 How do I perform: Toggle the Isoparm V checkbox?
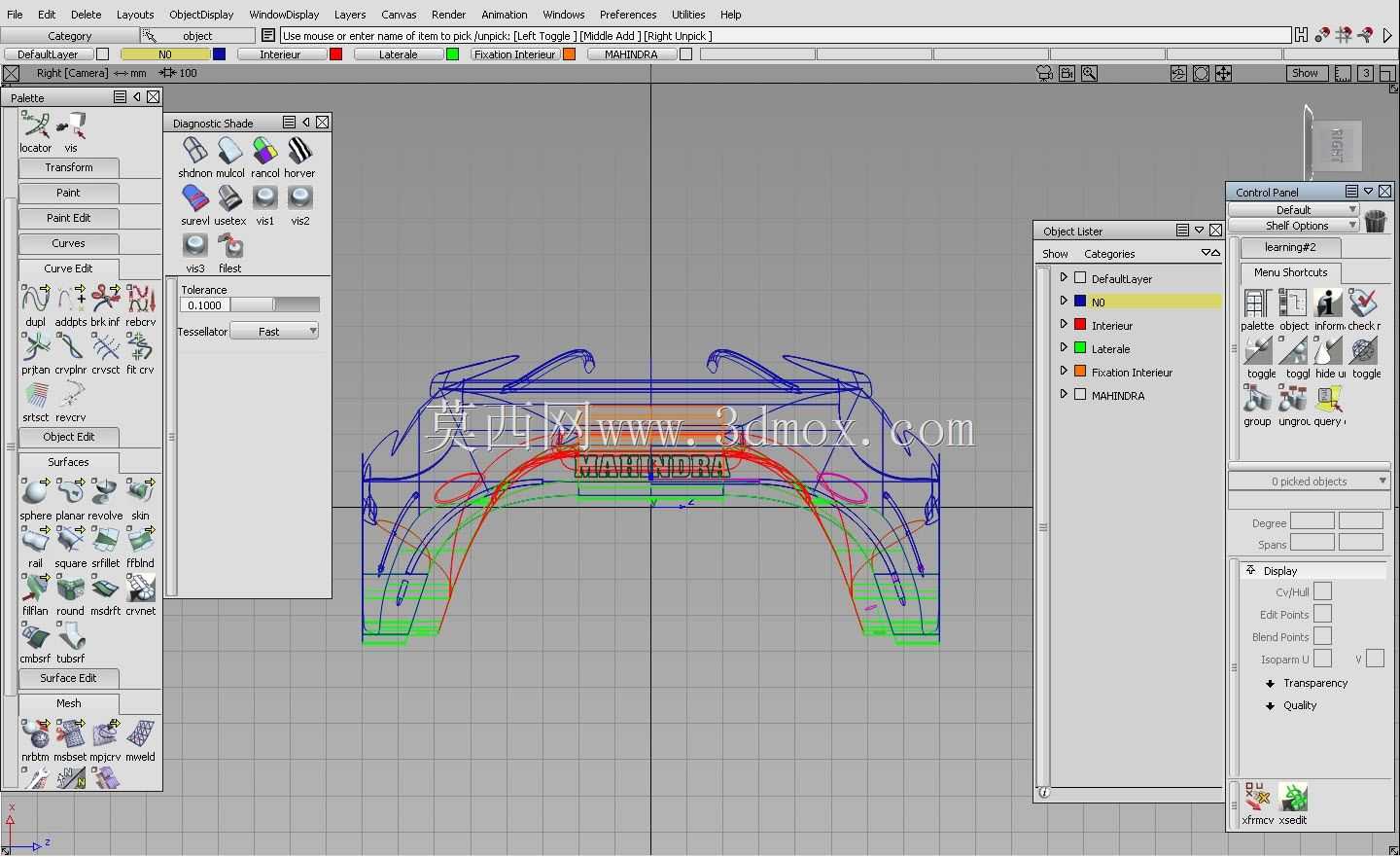[x=1375, y=659]
